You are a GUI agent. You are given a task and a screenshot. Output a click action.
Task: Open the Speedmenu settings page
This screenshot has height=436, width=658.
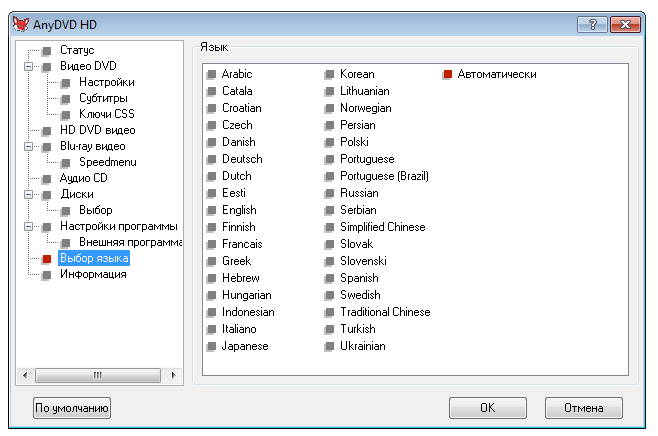click(x=107, y=162)
